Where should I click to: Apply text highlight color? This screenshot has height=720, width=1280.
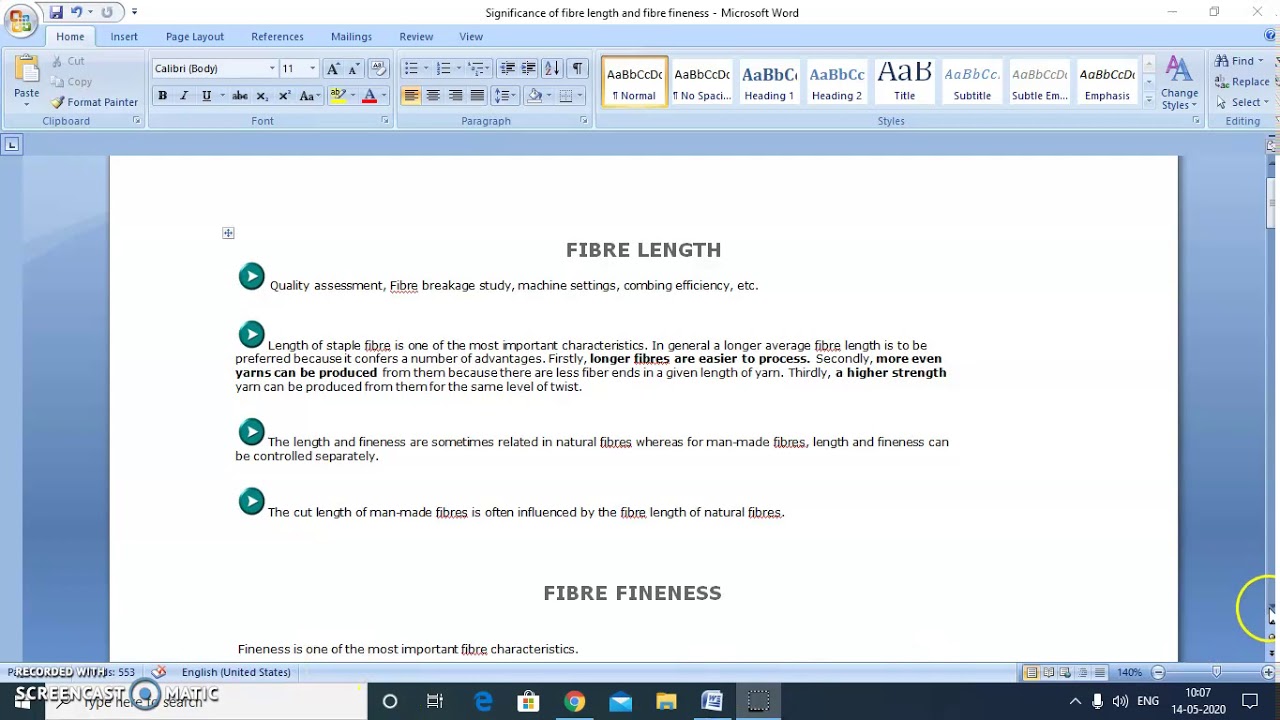tap(338, 96)
